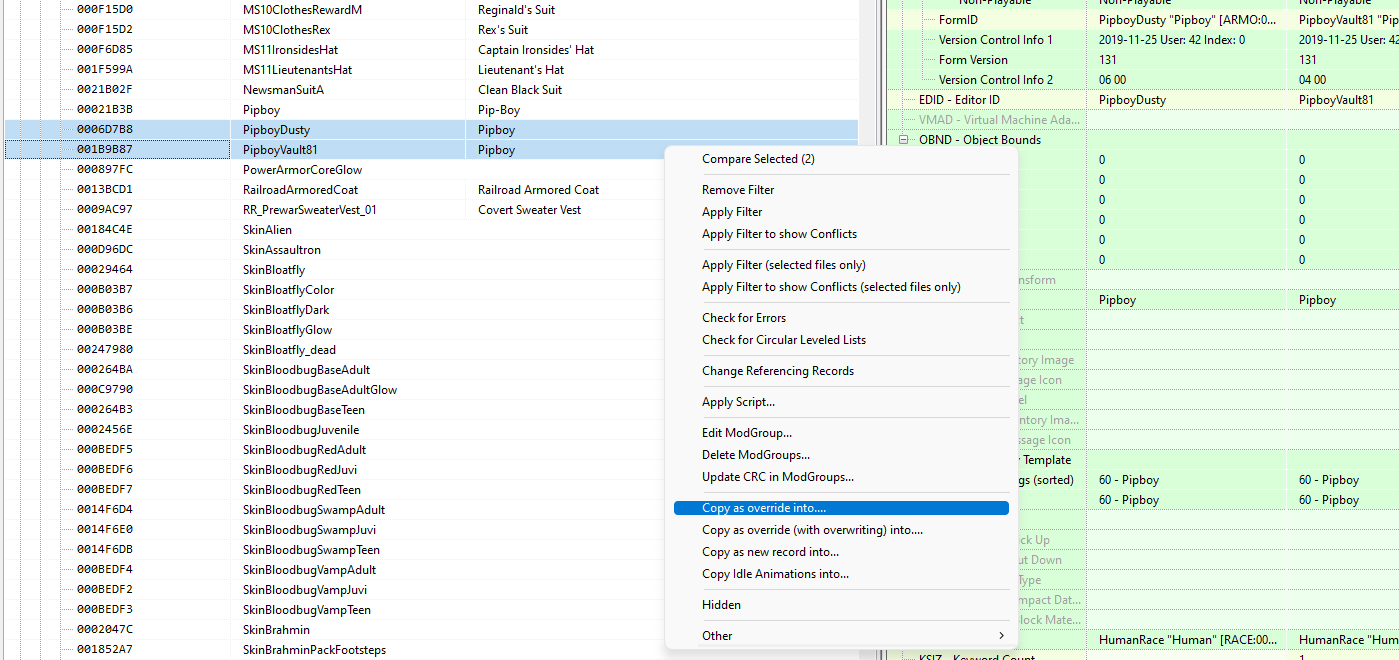
Task: Select the PipboyDusty record row
Action: 431,130
